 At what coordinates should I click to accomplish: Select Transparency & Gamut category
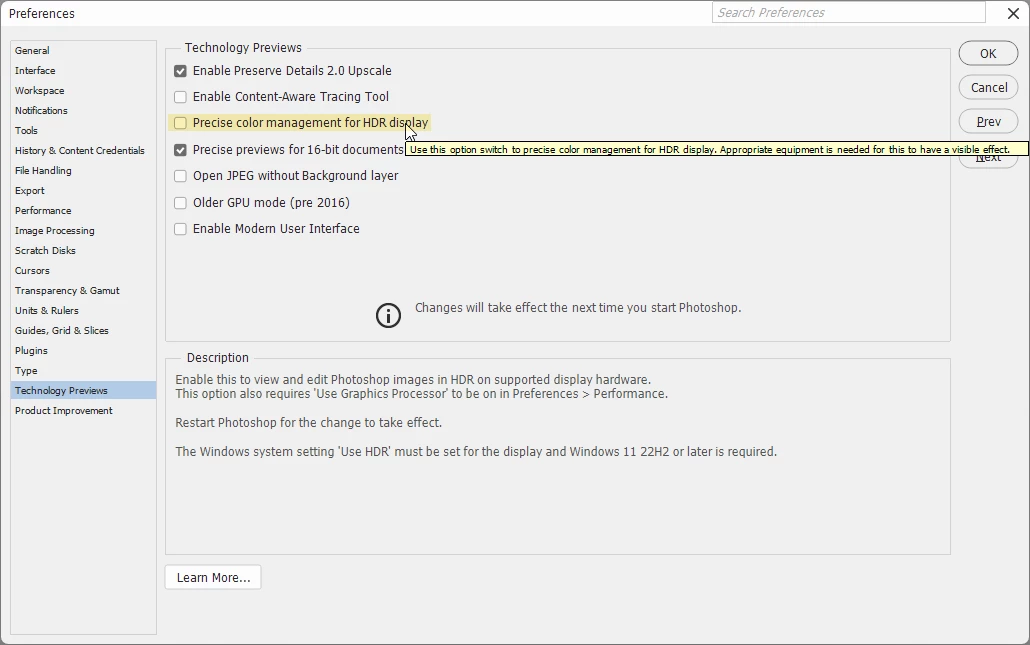pyautogui.click(x=83, y=290)
